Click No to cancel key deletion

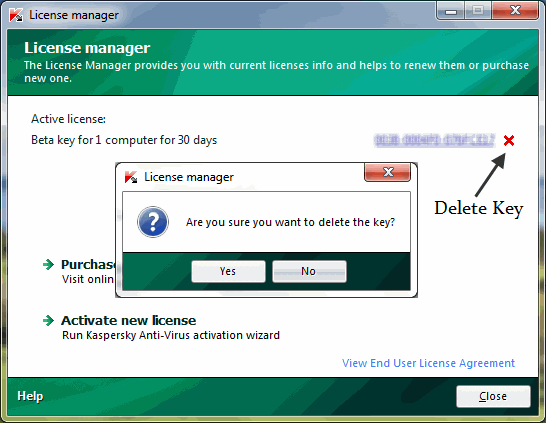coord(309,271)
